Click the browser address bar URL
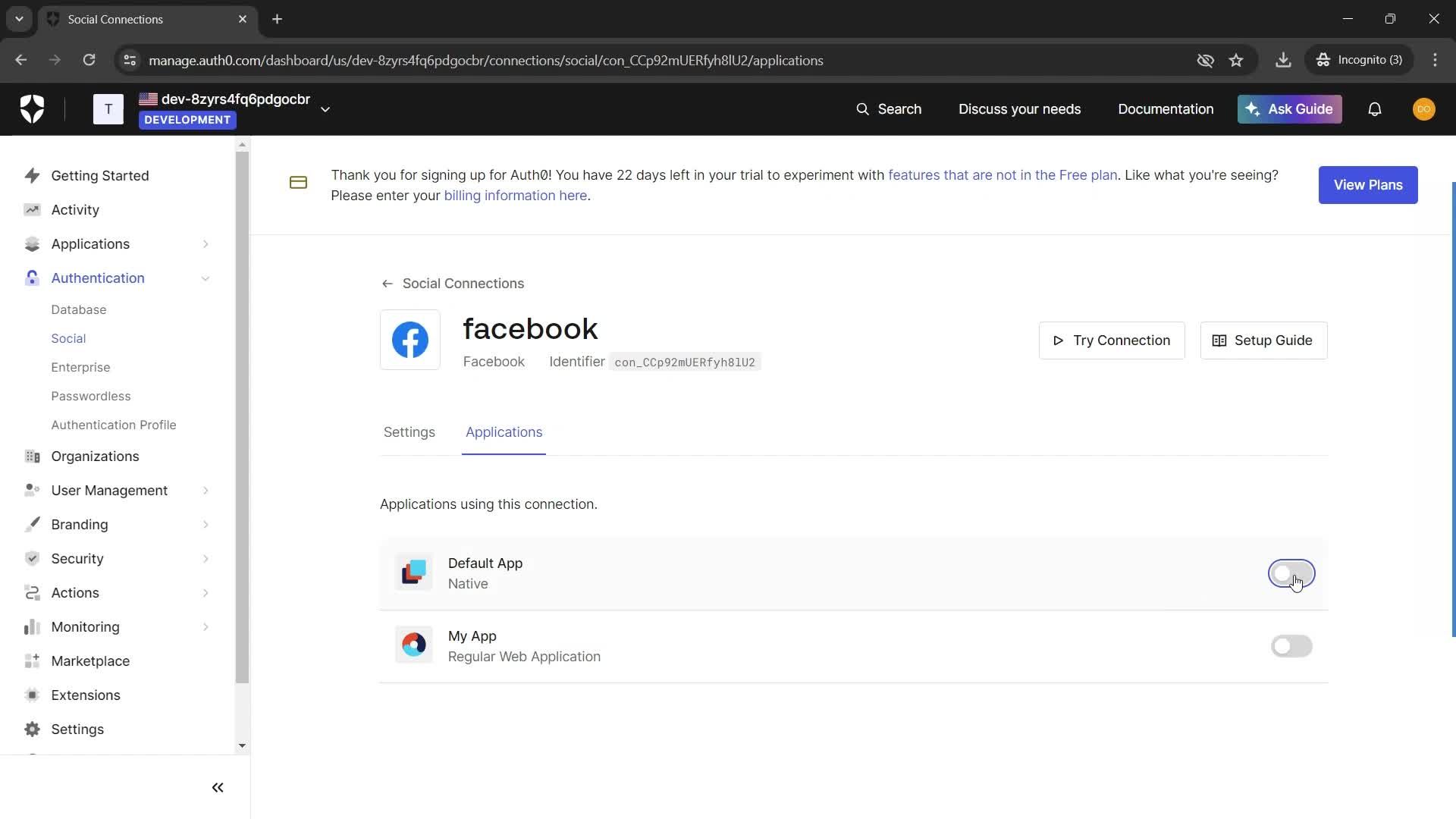1456x819 pixels. 485,60
